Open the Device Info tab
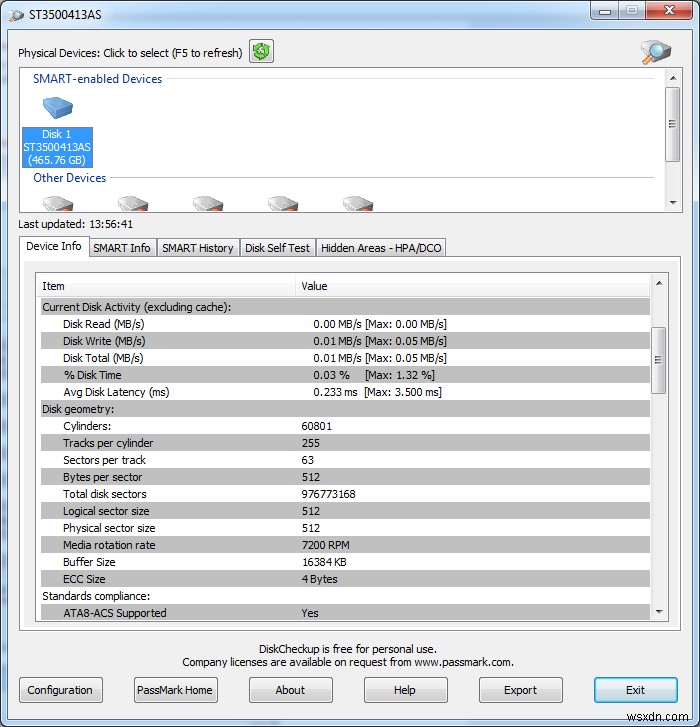The width and height of the screenshot is (700, 727). (54, 246)
